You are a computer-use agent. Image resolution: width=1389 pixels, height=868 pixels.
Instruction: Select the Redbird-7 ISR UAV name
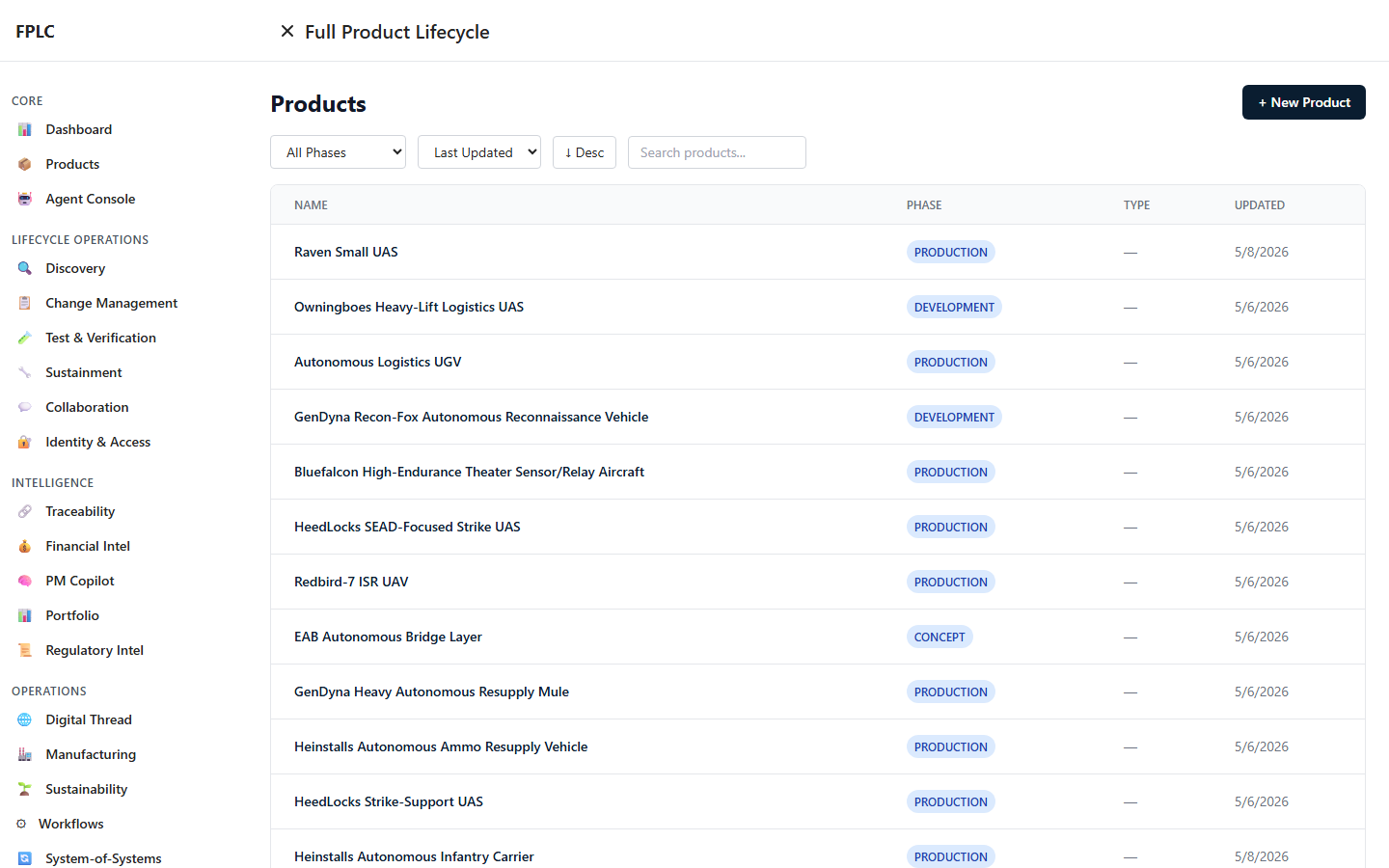[351, 582]
